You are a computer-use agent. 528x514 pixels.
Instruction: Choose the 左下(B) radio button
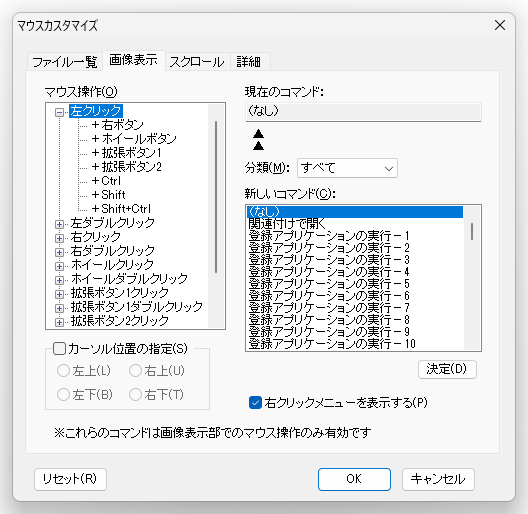click(63, 394)
